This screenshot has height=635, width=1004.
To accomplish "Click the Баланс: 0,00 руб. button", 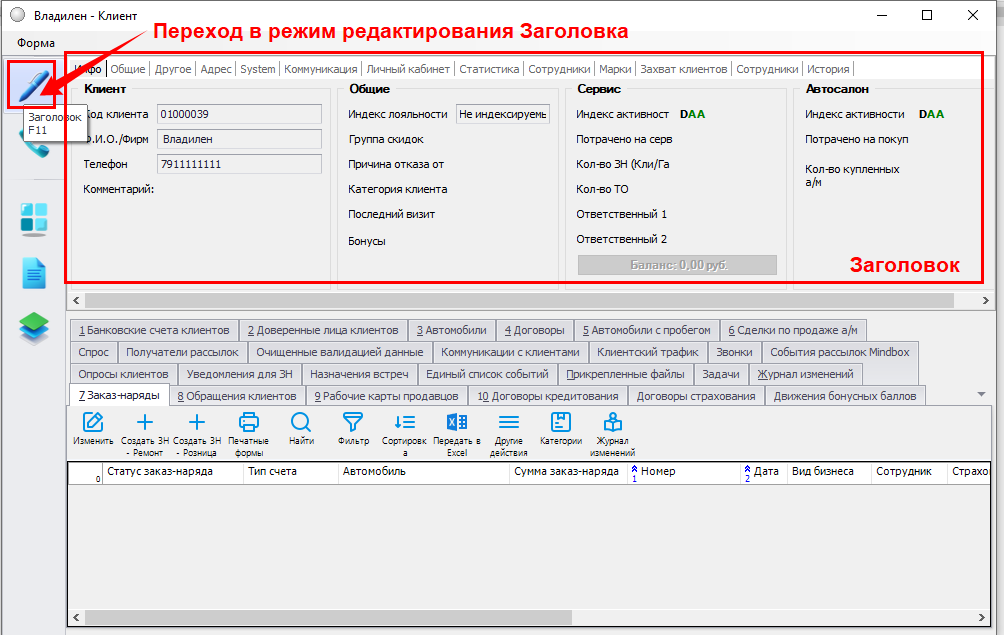I will (677, 265).
